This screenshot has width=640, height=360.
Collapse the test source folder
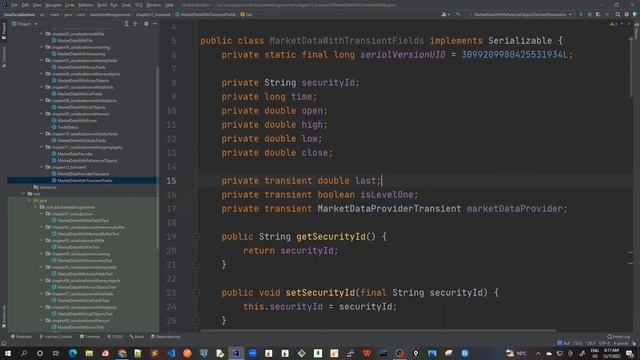pos(24,194)
